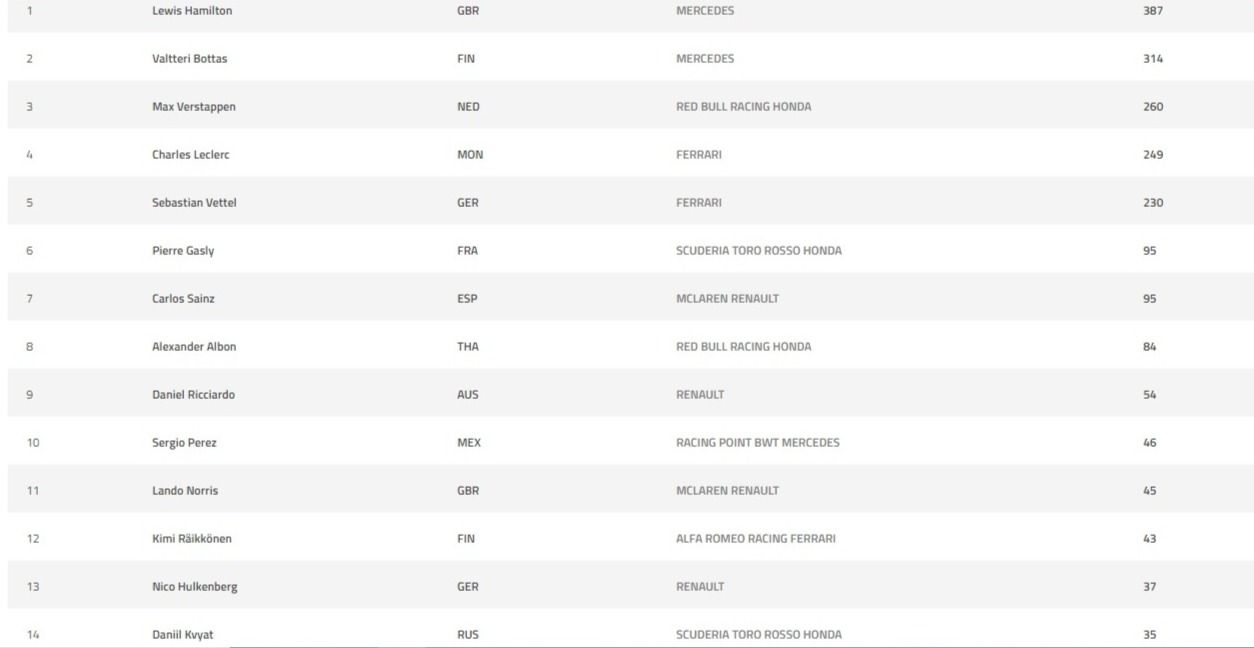Click the RACING POINT BWT MERCEDES team
Screen dimensions: 1254x648
758,443
